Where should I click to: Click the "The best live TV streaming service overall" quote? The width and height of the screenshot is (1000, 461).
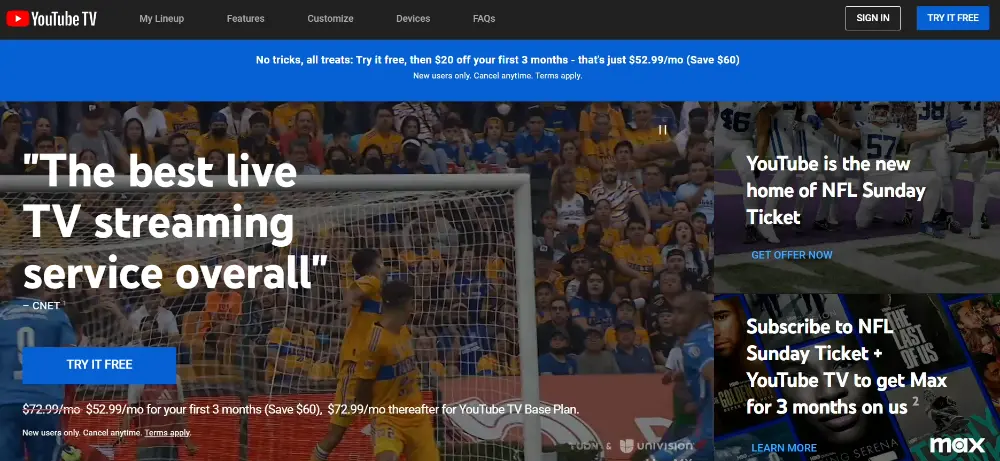(175, 222)
